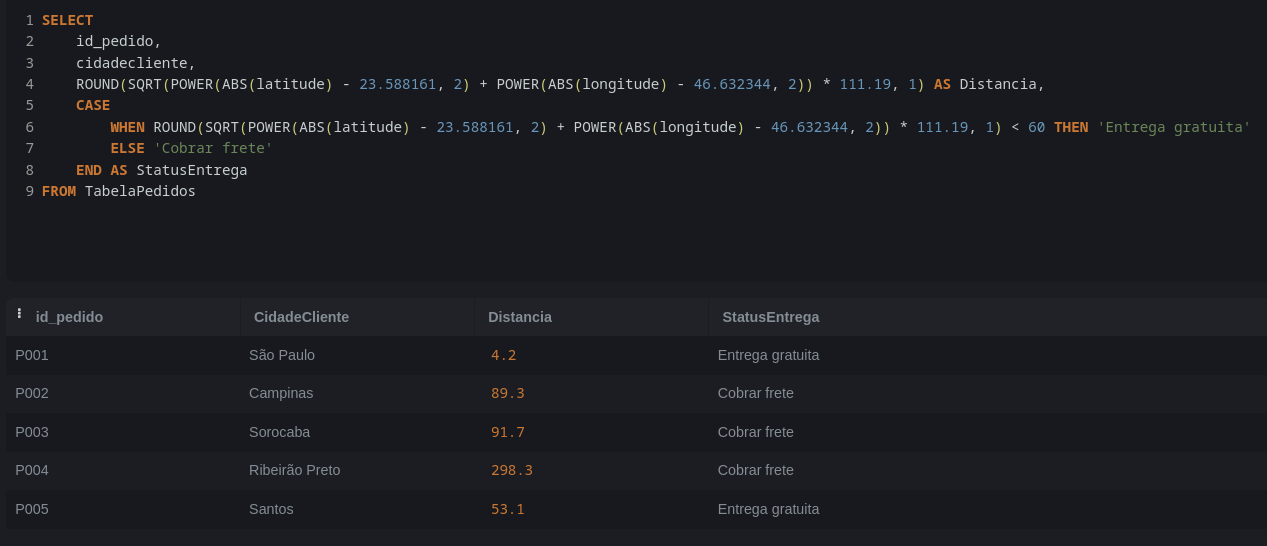Click the São Paulo city cell
Viewport: 1267px width, 546px height.
282,355
